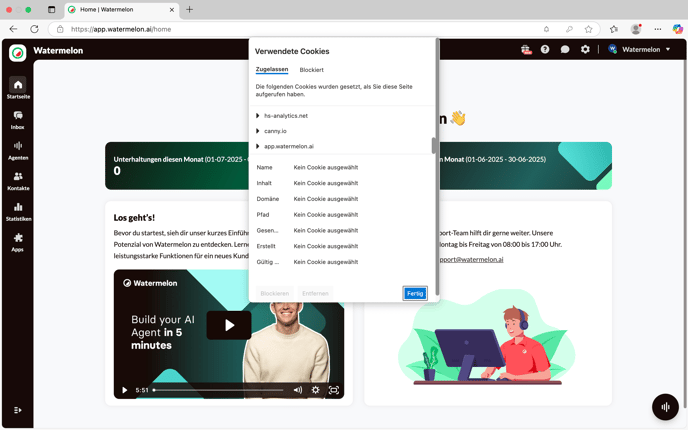Open Apps in the sidebar
Viewport: 688px width, 430px height.
coord(18,242)
